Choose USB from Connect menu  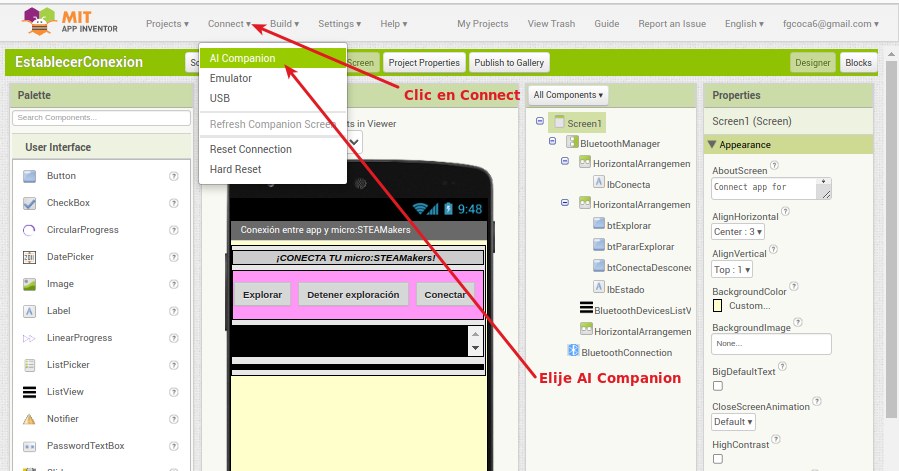click(273, 98)
